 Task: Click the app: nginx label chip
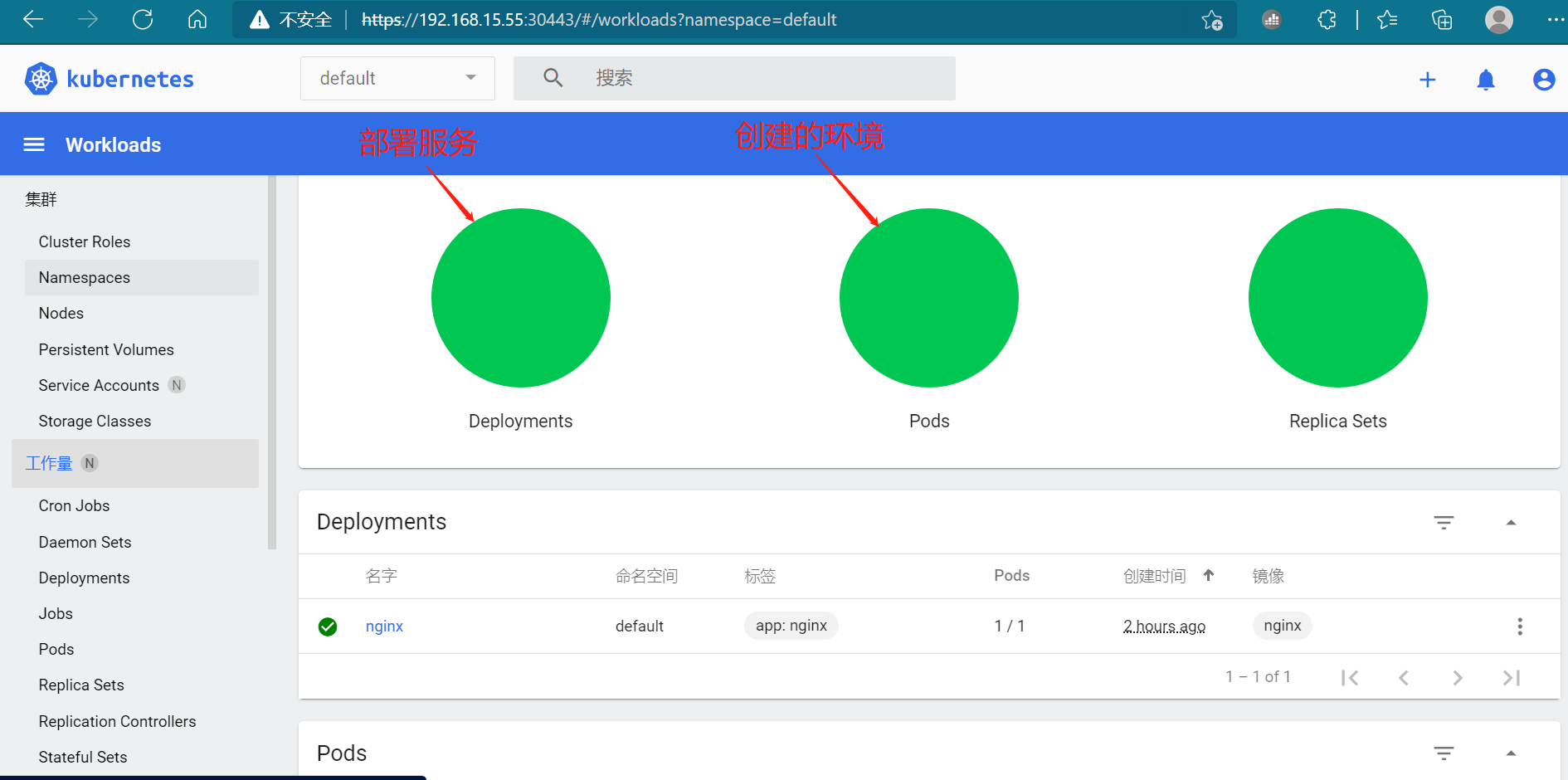pyautogui.click(x=791, y=626)
